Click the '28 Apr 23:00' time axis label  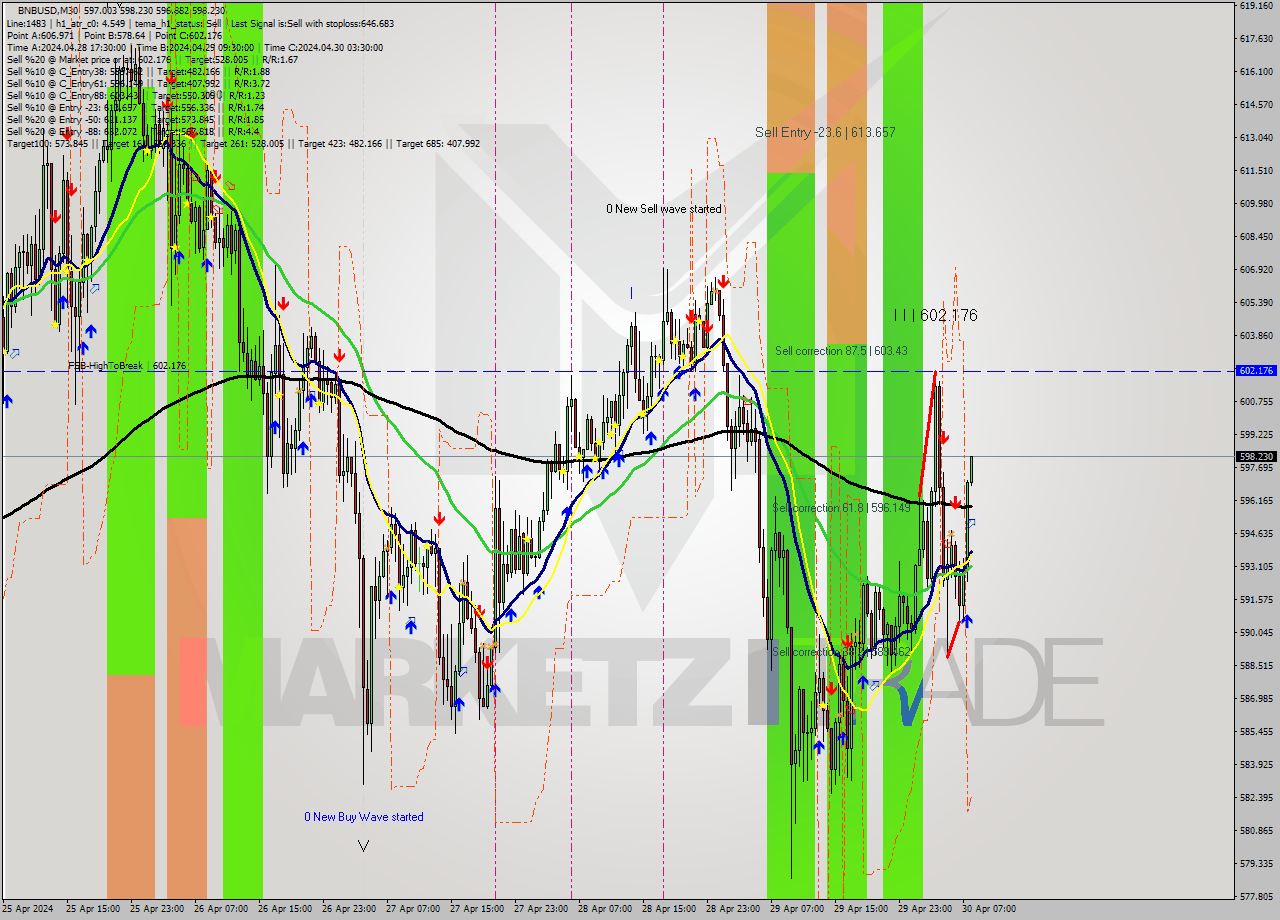point(733,909)
